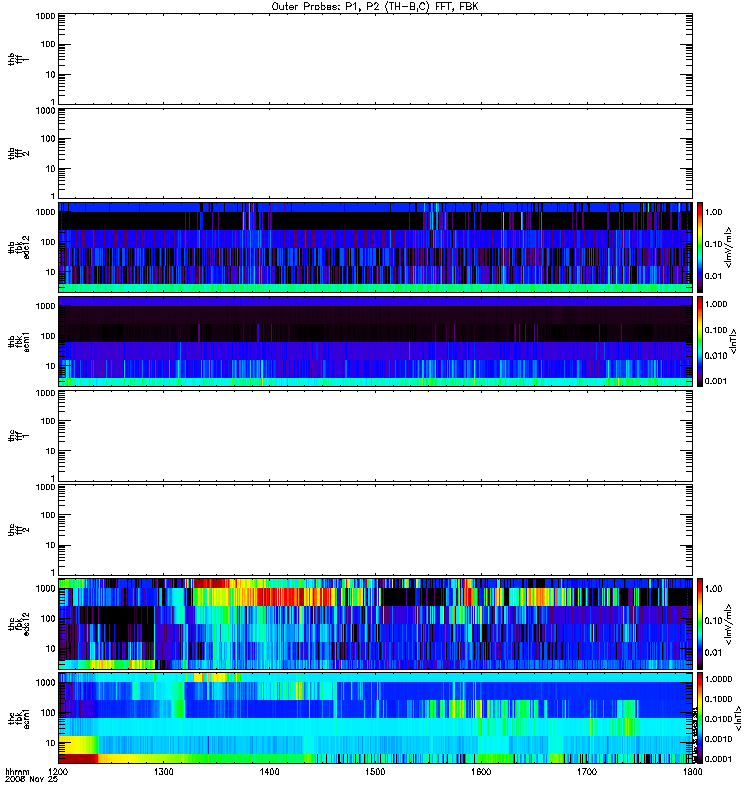Click the "1.000" value on the thb scm1 color bar
750x800 pixels.
[x=716, y=304]
